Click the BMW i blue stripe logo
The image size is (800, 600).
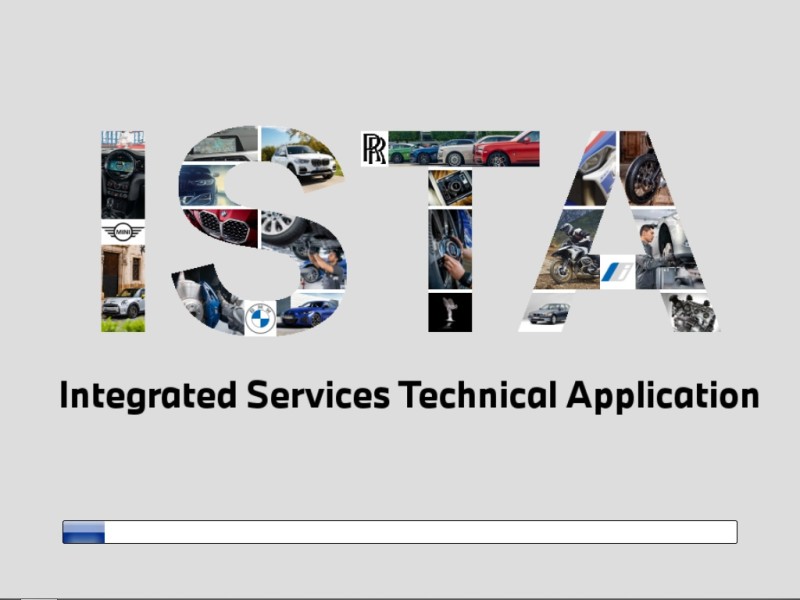[x=618, y=271]
